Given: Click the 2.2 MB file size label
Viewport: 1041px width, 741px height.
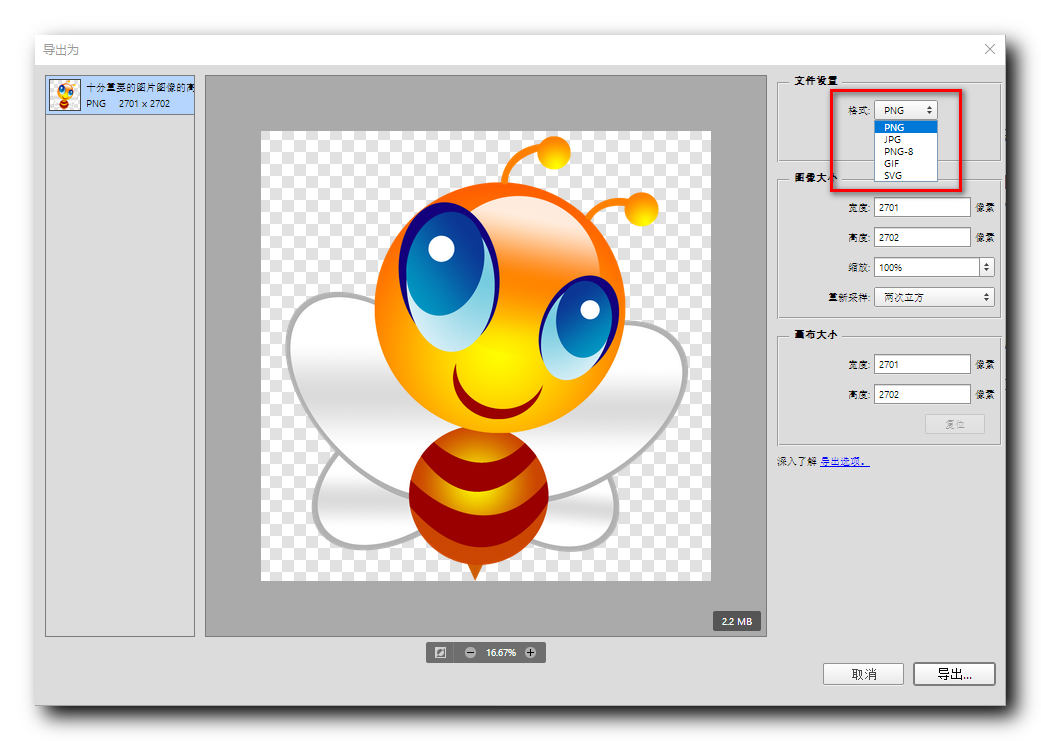Looking at the screenshot, I should (x=737, y=621).
